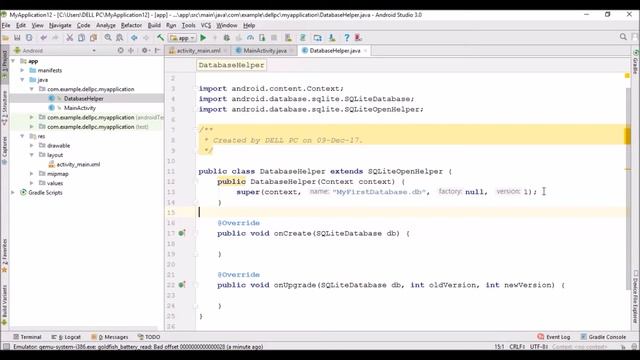This screenshot has width=640, height=360.
Task: Open the TODO tool window
Action: (x=149, y=337)
